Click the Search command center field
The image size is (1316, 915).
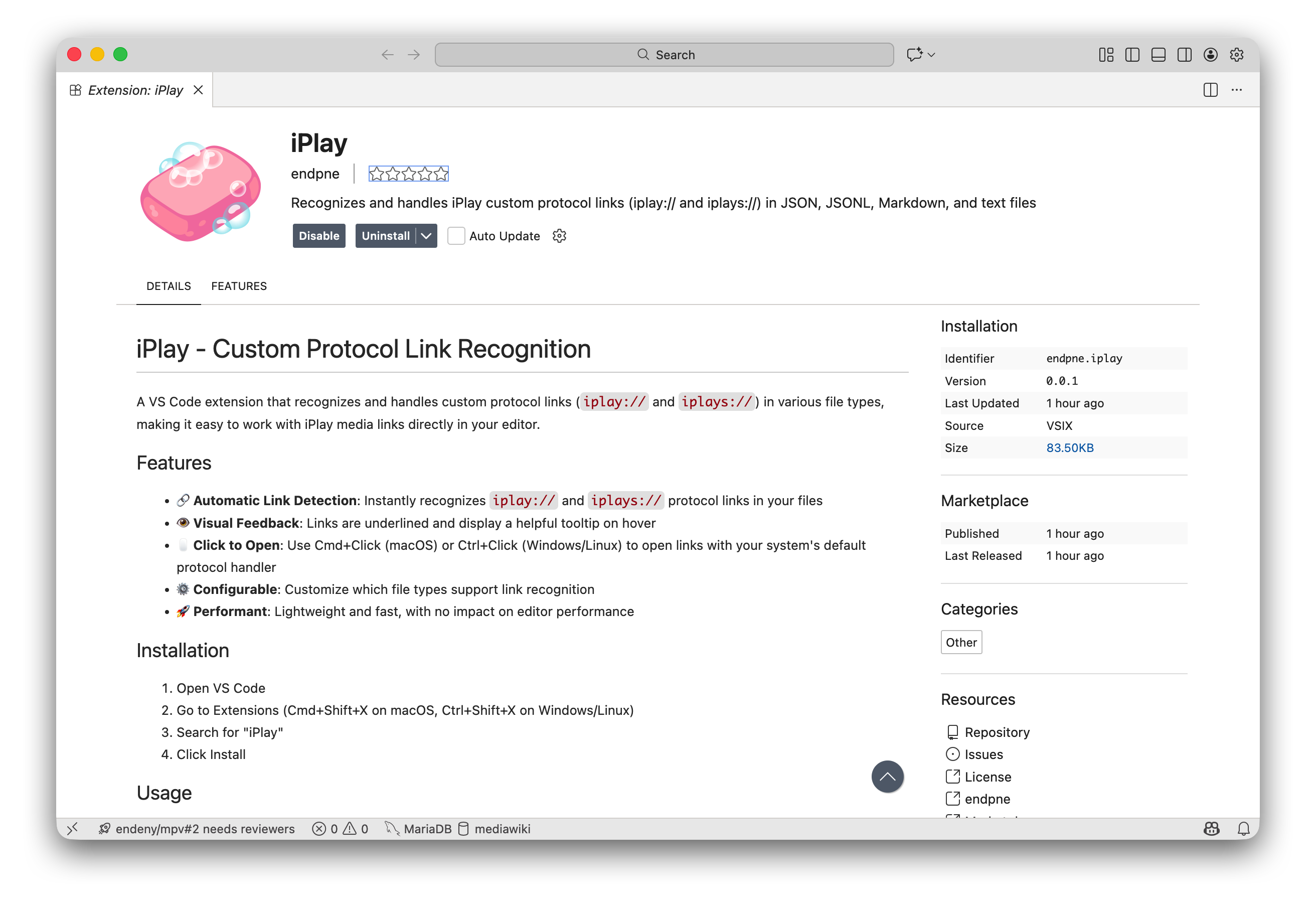(664, 55)
